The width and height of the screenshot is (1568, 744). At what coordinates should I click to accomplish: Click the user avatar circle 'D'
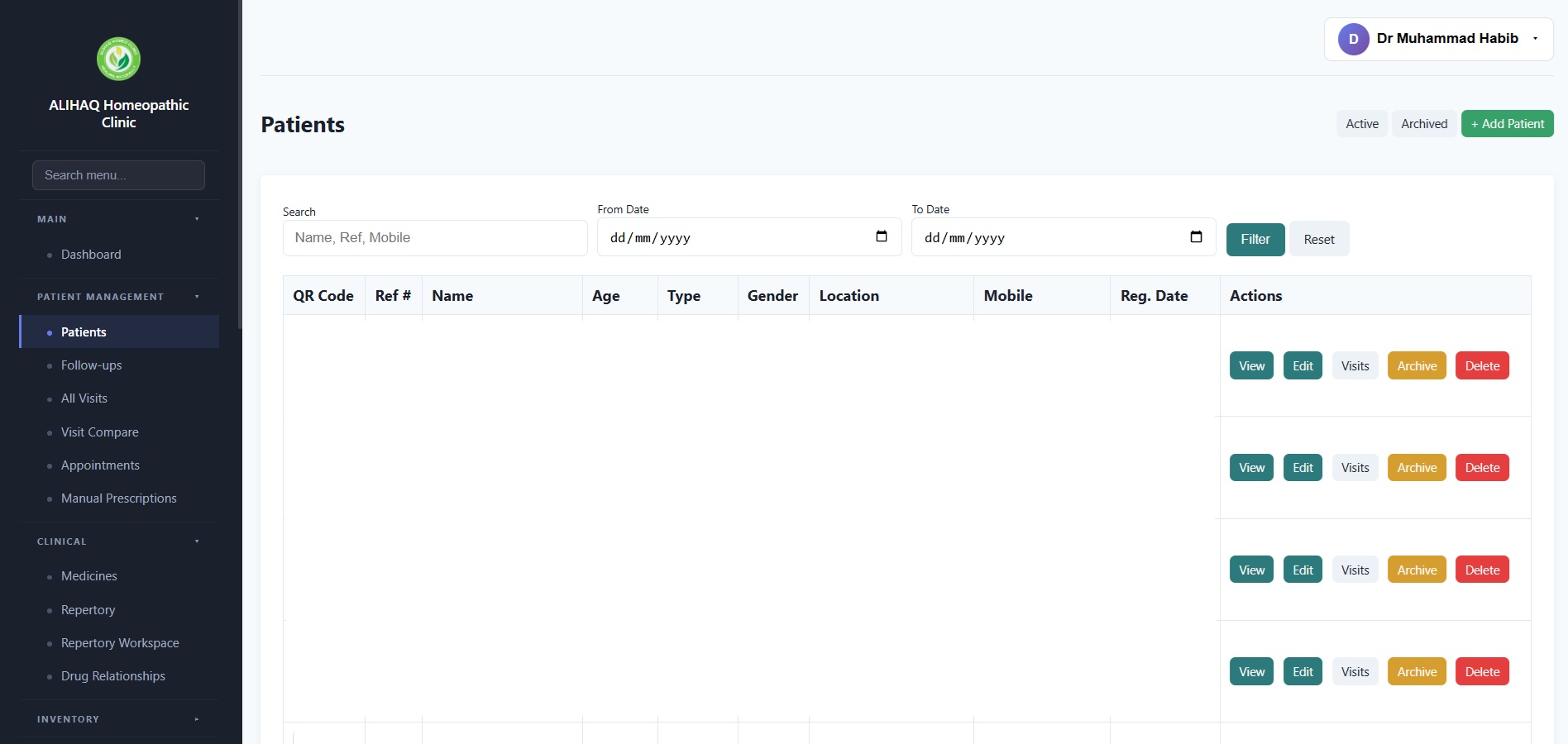click(x=1354, y=39)
